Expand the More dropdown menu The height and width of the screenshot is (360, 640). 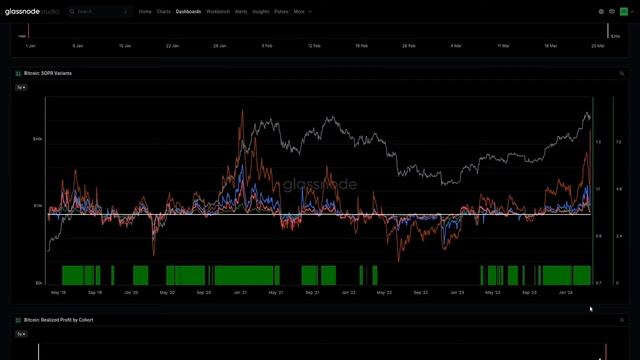click(302, 11)
